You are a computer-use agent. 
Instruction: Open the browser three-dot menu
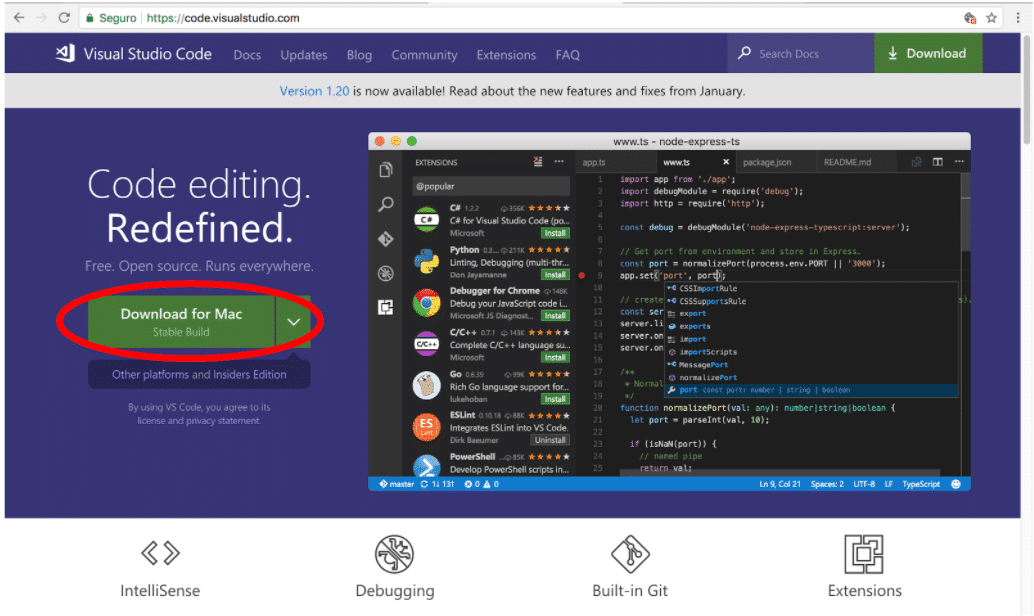(1018, 18)
